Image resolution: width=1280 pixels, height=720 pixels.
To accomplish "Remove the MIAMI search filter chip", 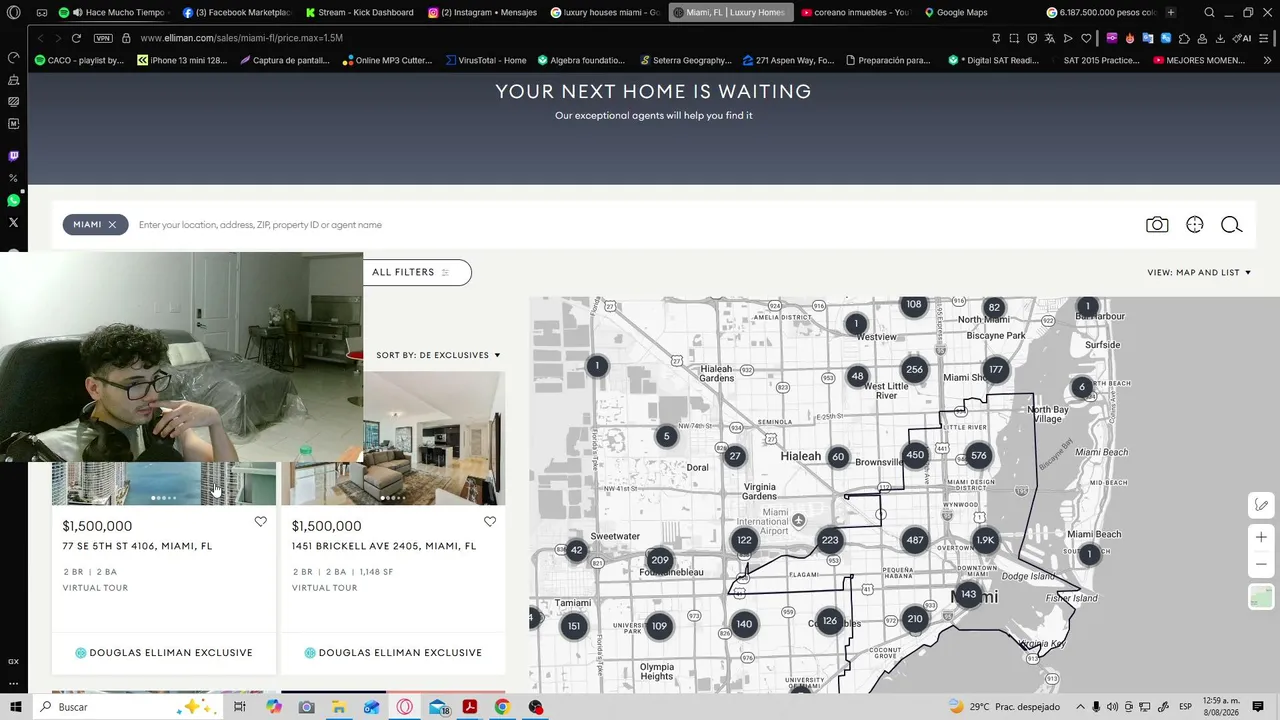I will click(112, 225).
